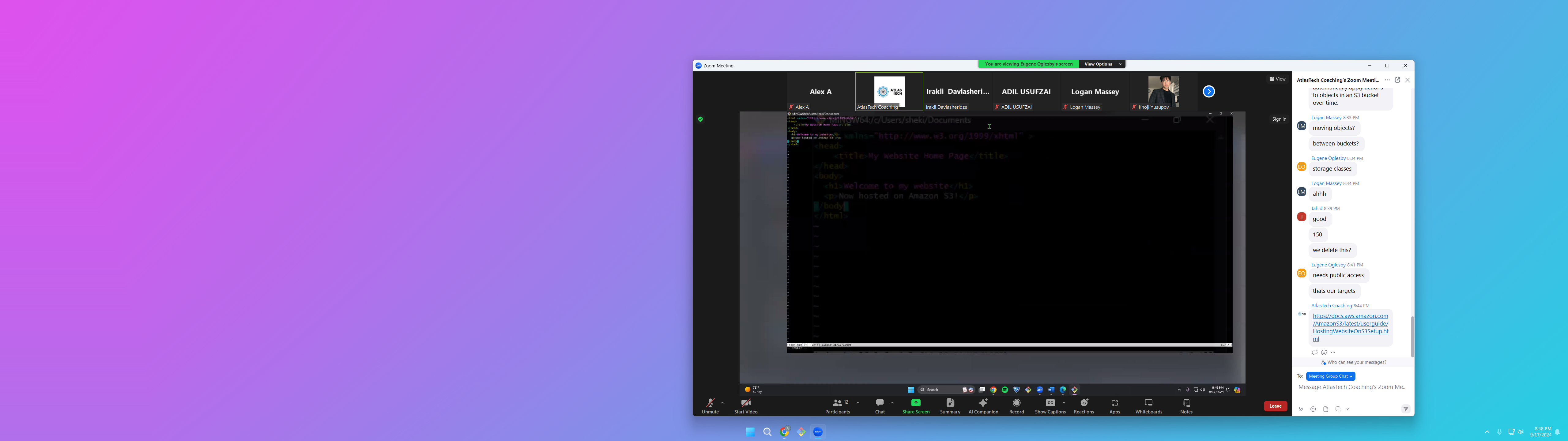This screenshot has height=441, width=1568.
Task: Expand the audio options arrow beside Unmute
Action: tap(722, 403)
